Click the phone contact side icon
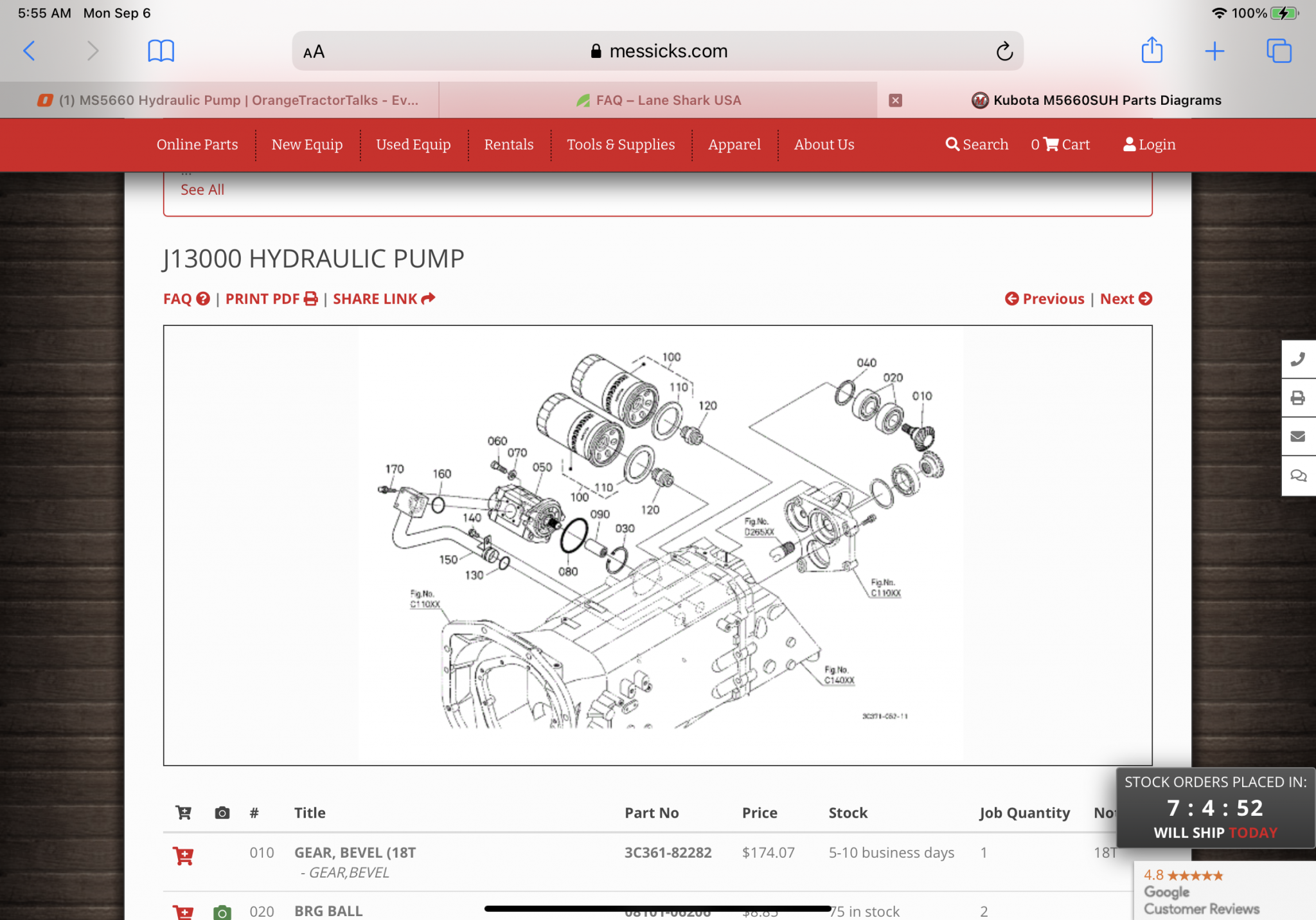Image resolution: width=1316 pixels, height=920 pixels. 1298,359
